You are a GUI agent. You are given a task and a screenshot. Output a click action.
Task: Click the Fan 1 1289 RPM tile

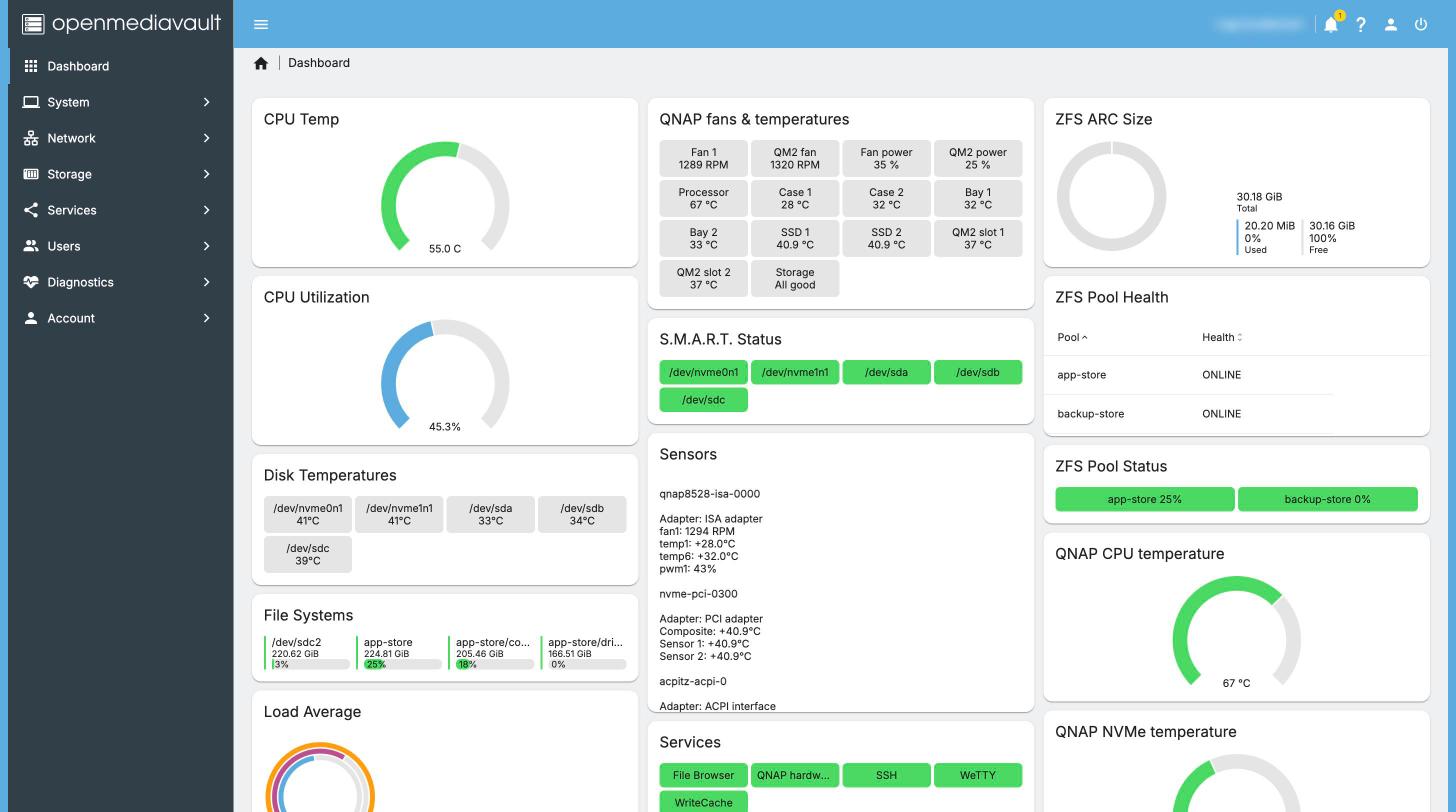tap(704, 158)
